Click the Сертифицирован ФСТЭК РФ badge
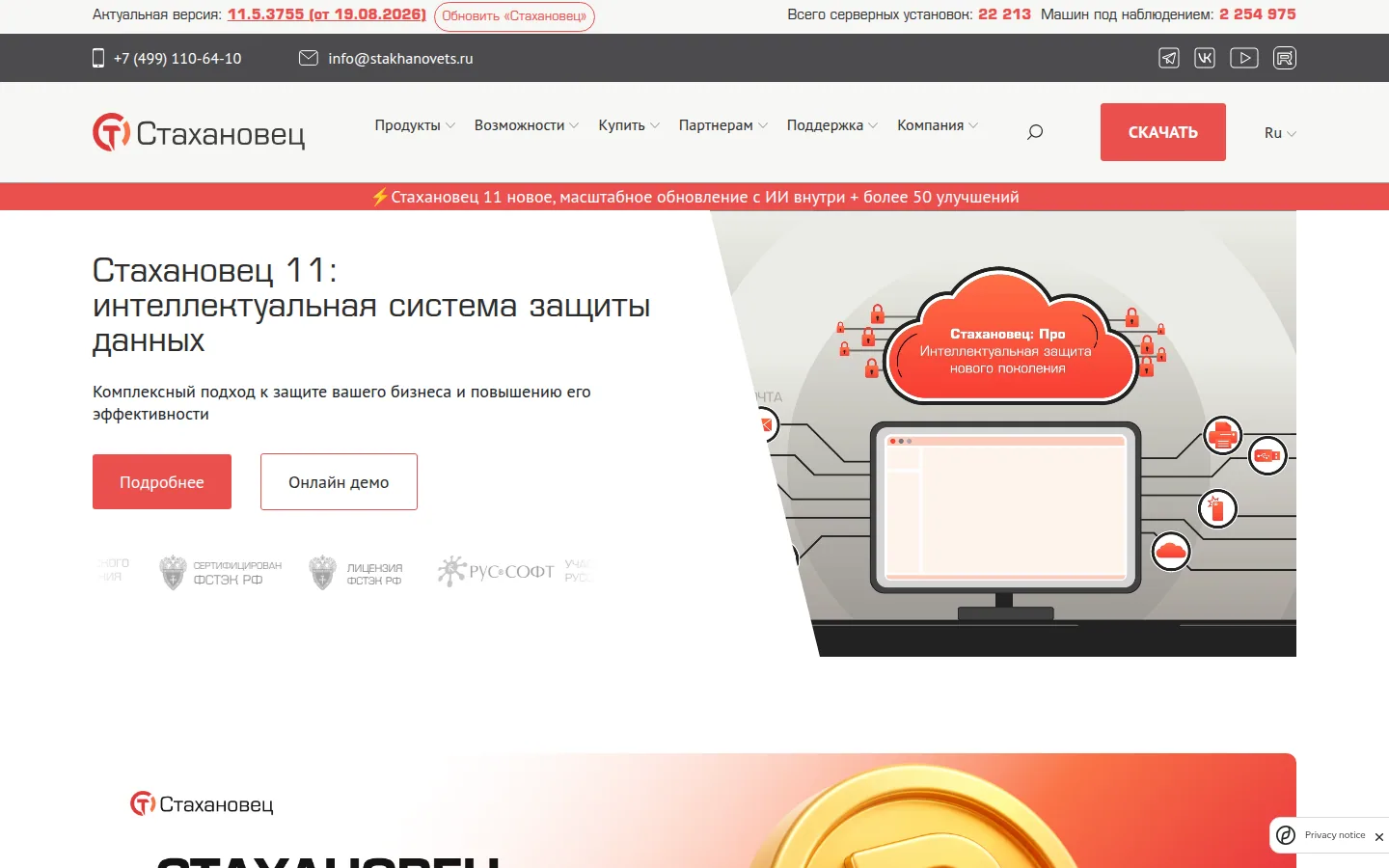Image resolution: width=1389 pixels, height=868 pixels. pyautogui.click(x=221, y=572)
